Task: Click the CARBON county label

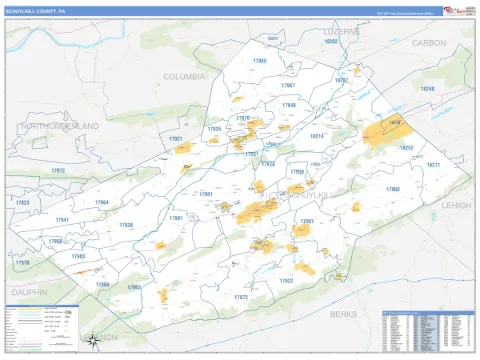Action: click(x=429, y=43)
